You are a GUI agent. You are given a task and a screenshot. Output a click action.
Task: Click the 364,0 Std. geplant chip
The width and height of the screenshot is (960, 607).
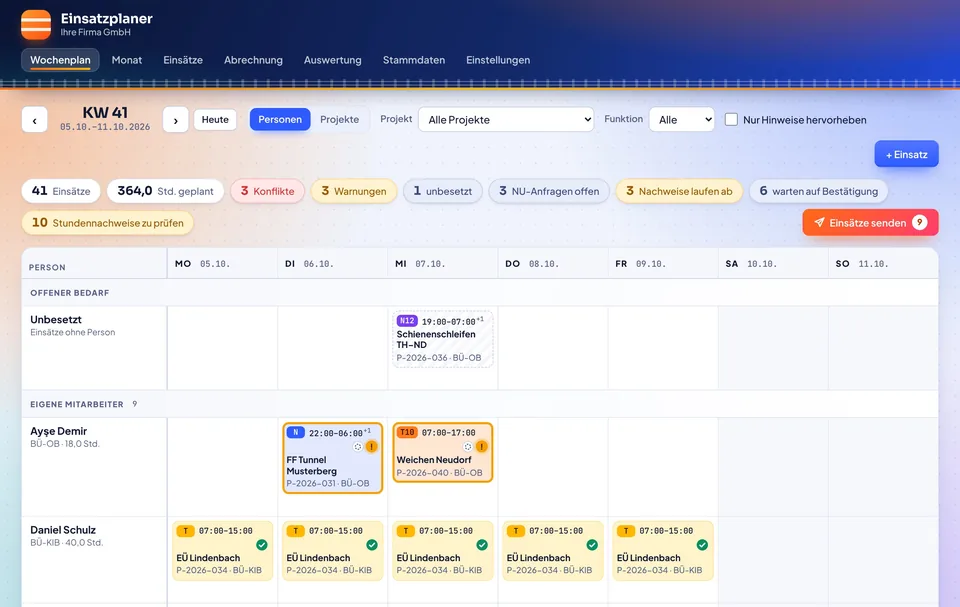(x=165, y=191)
